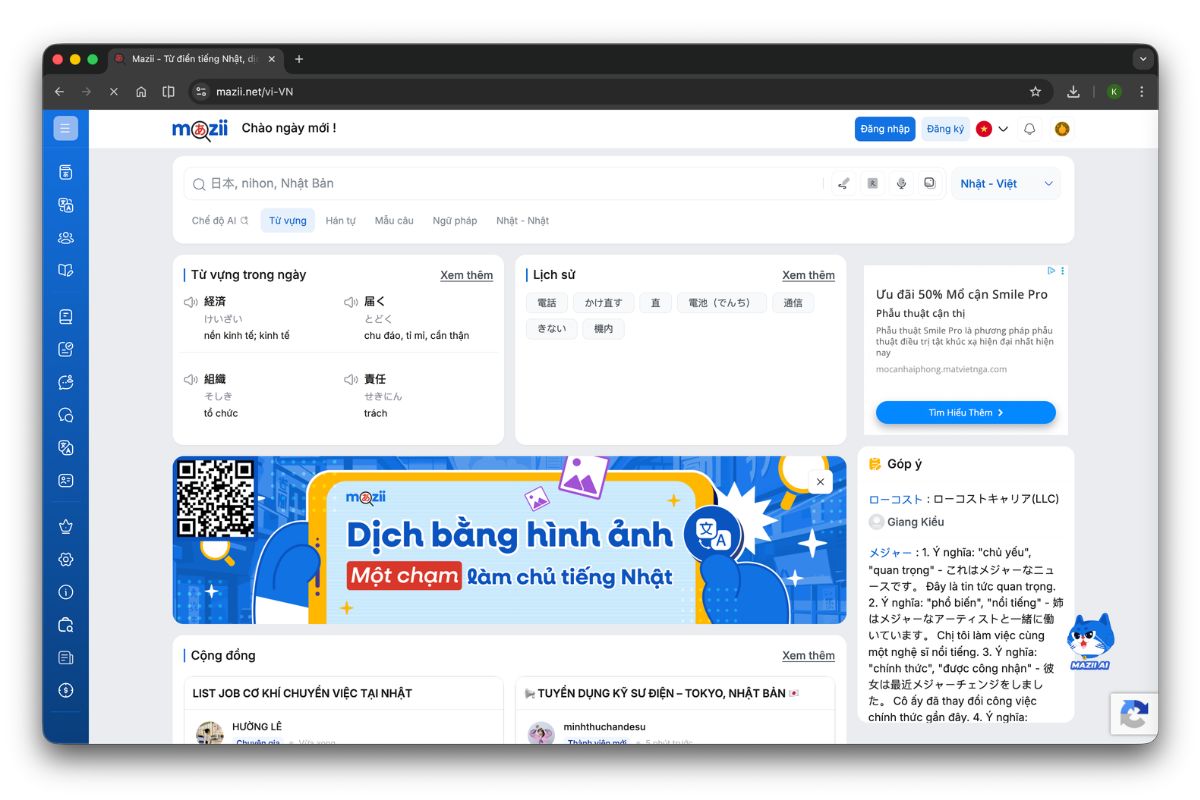Open メジャー suggestion link
Viewport: 1200px width, 800px height.
click(x=890, y=553)
